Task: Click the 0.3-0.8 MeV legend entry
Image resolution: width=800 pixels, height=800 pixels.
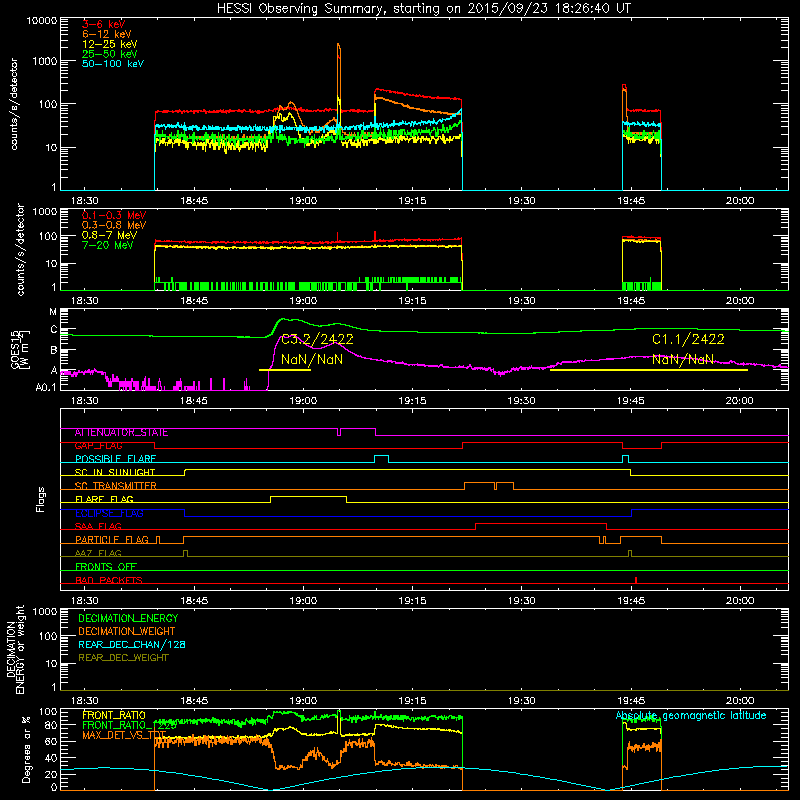Action: pyautogui.click(x=114, y=226)
